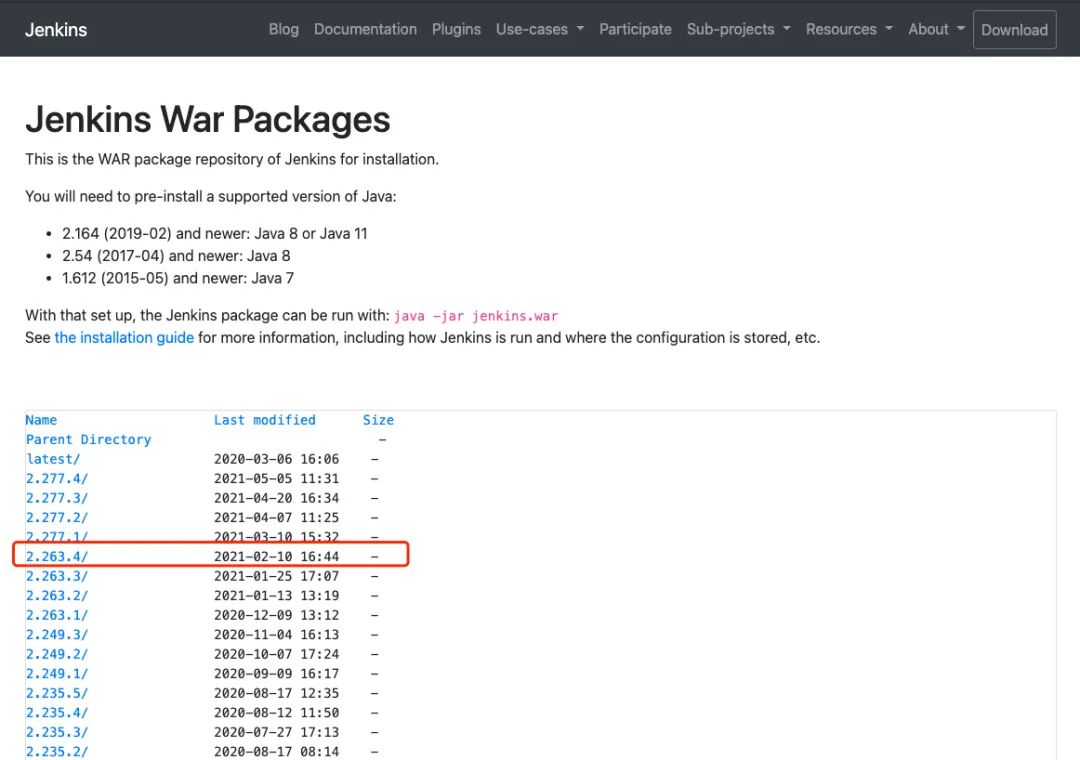1080x760 pixels.
Task: Expand the About dropdown
Action: click(936, 29)
